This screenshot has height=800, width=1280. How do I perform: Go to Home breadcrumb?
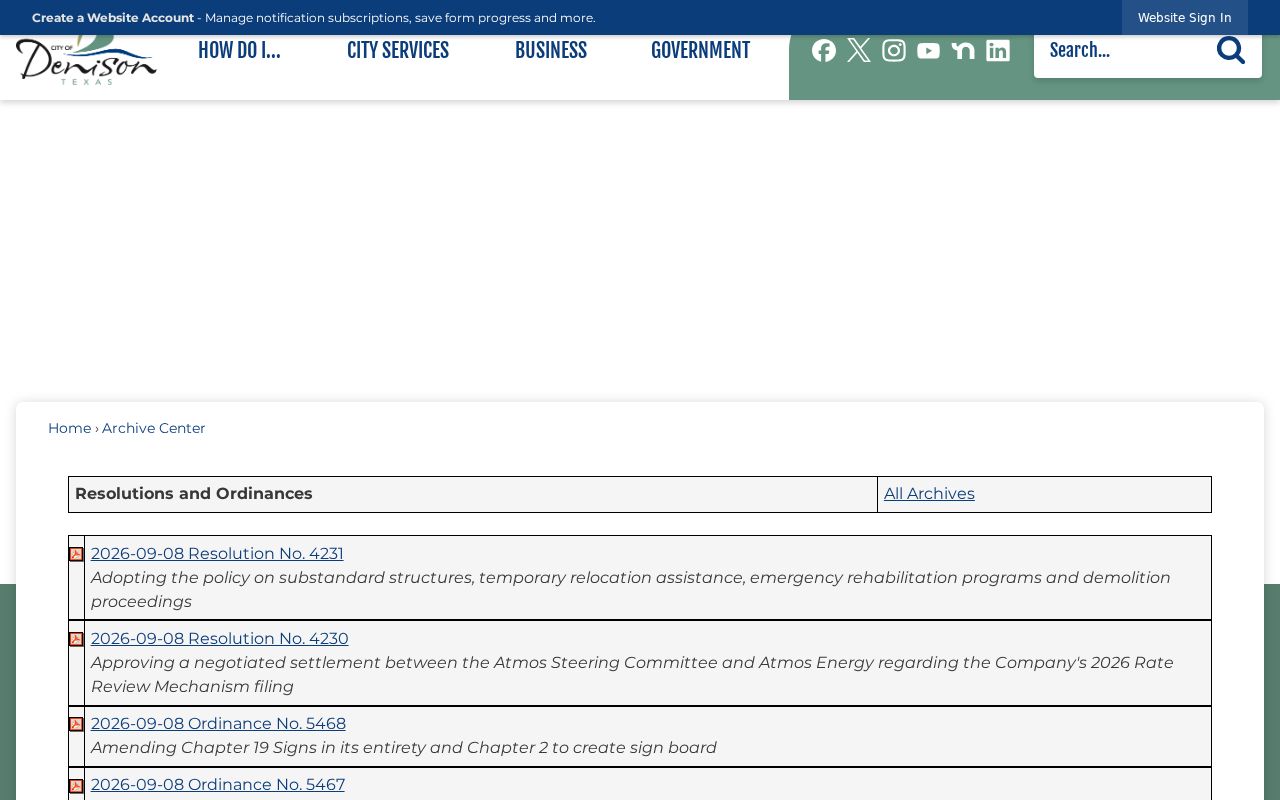[x=69, y=428]
